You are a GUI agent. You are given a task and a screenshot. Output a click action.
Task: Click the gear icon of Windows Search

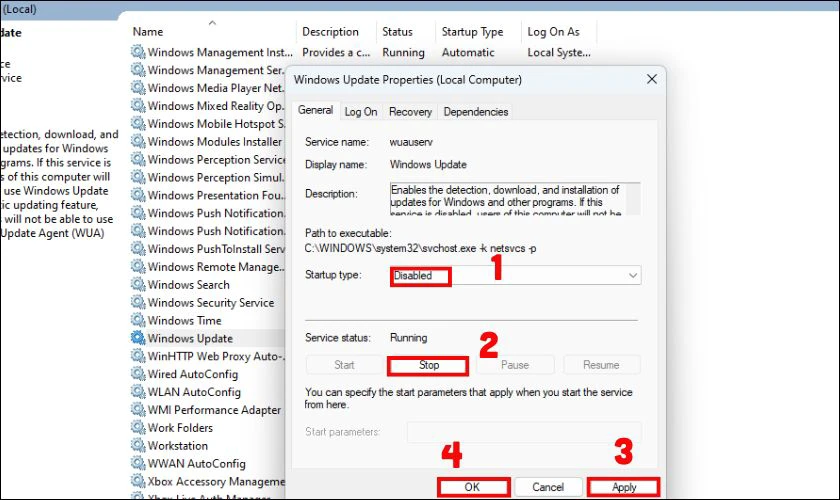(138, 284)
